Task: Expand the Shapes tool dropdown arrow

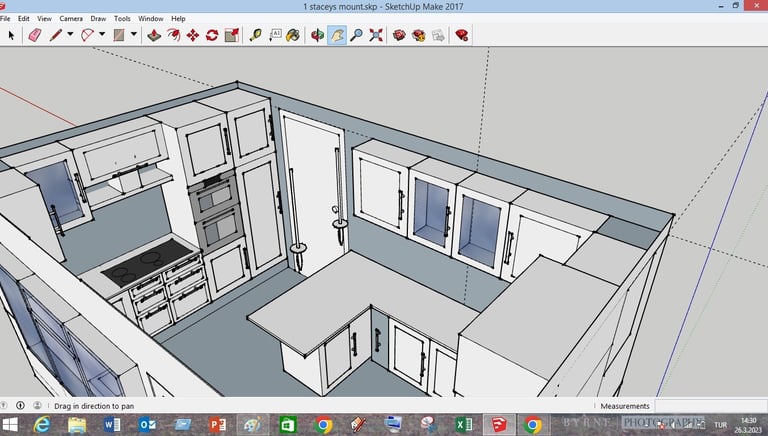Action: coord(133,34)
